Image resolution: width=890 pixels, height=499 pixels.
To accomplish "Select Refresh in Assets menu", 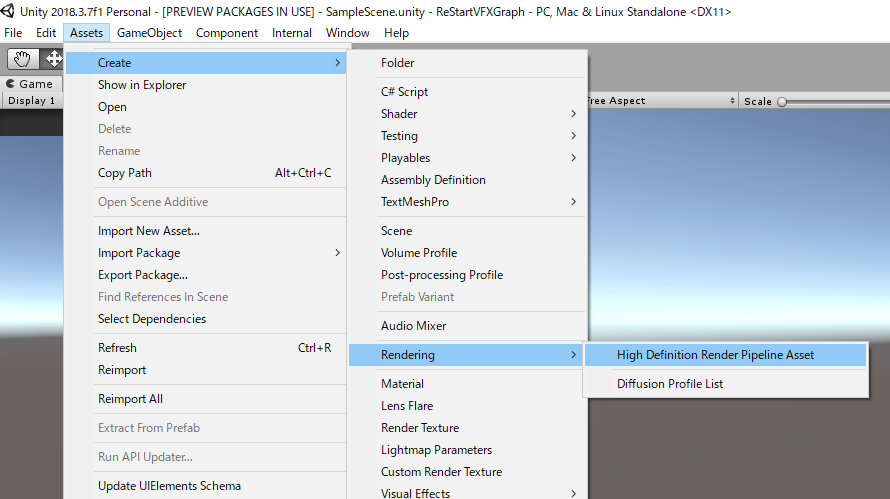I will coord(206,347).
